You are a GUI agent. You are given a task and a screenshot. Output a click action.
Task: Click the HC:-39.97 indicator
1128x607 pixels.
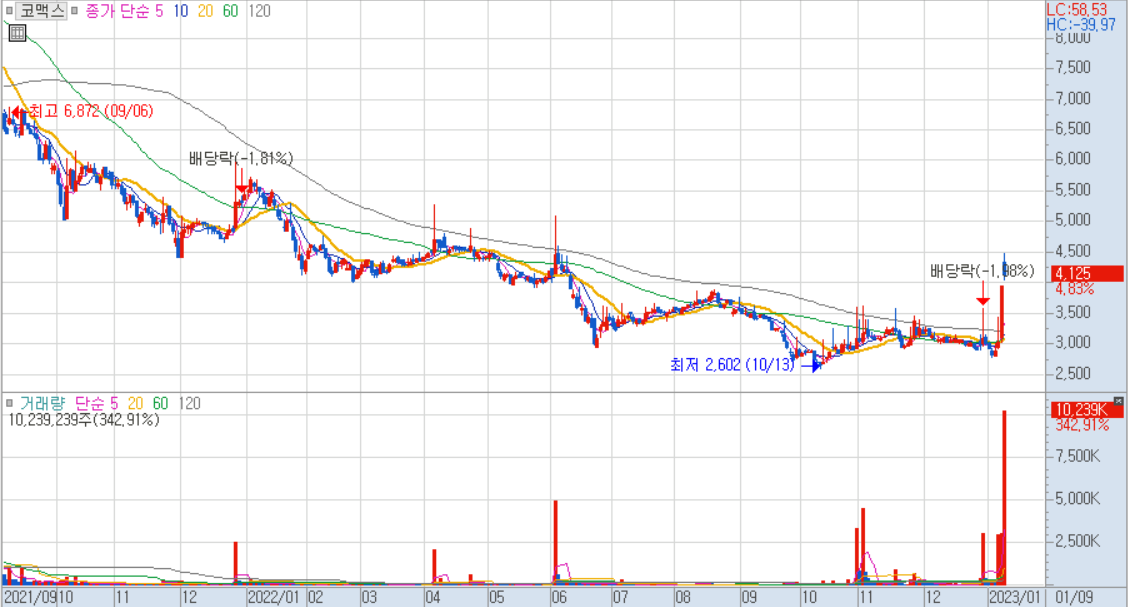[1081, 24]
